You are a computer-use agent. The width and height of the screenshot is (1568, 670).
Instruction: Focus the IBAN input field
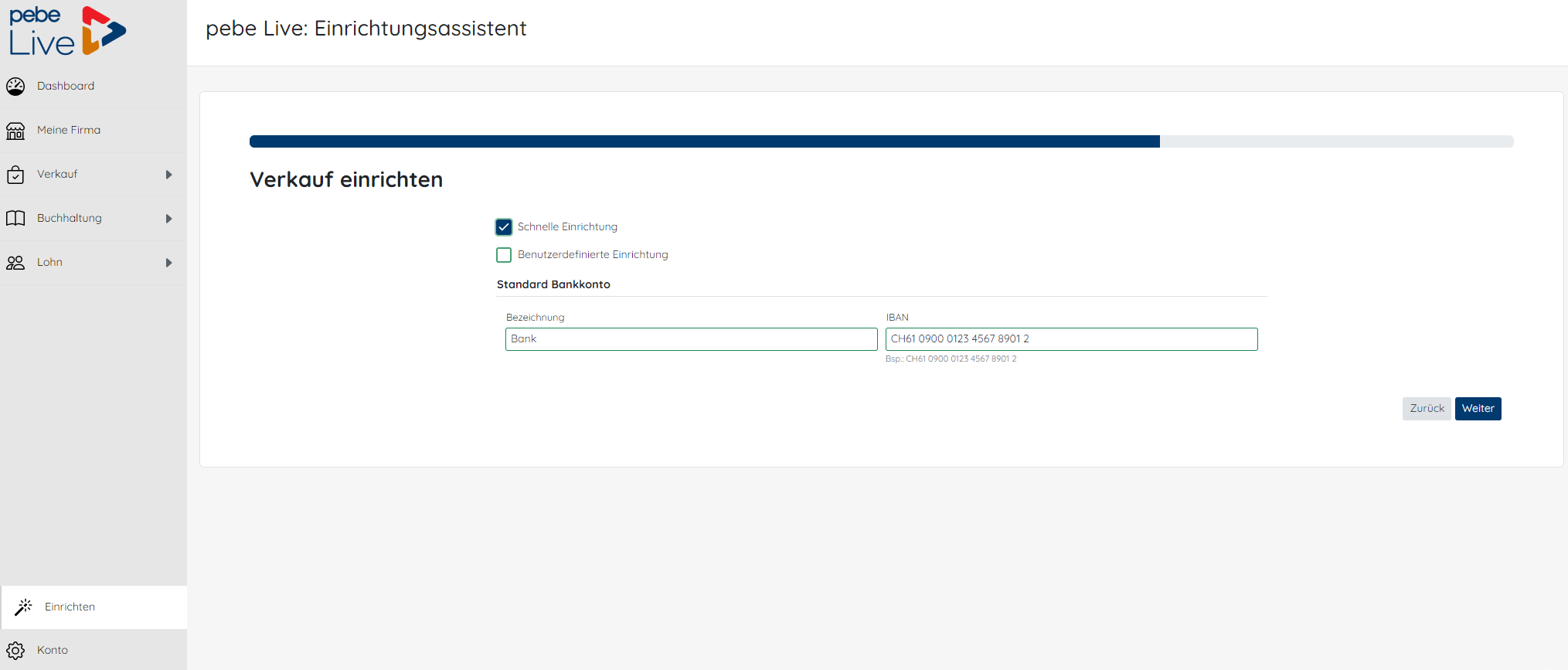[1071, 339]
